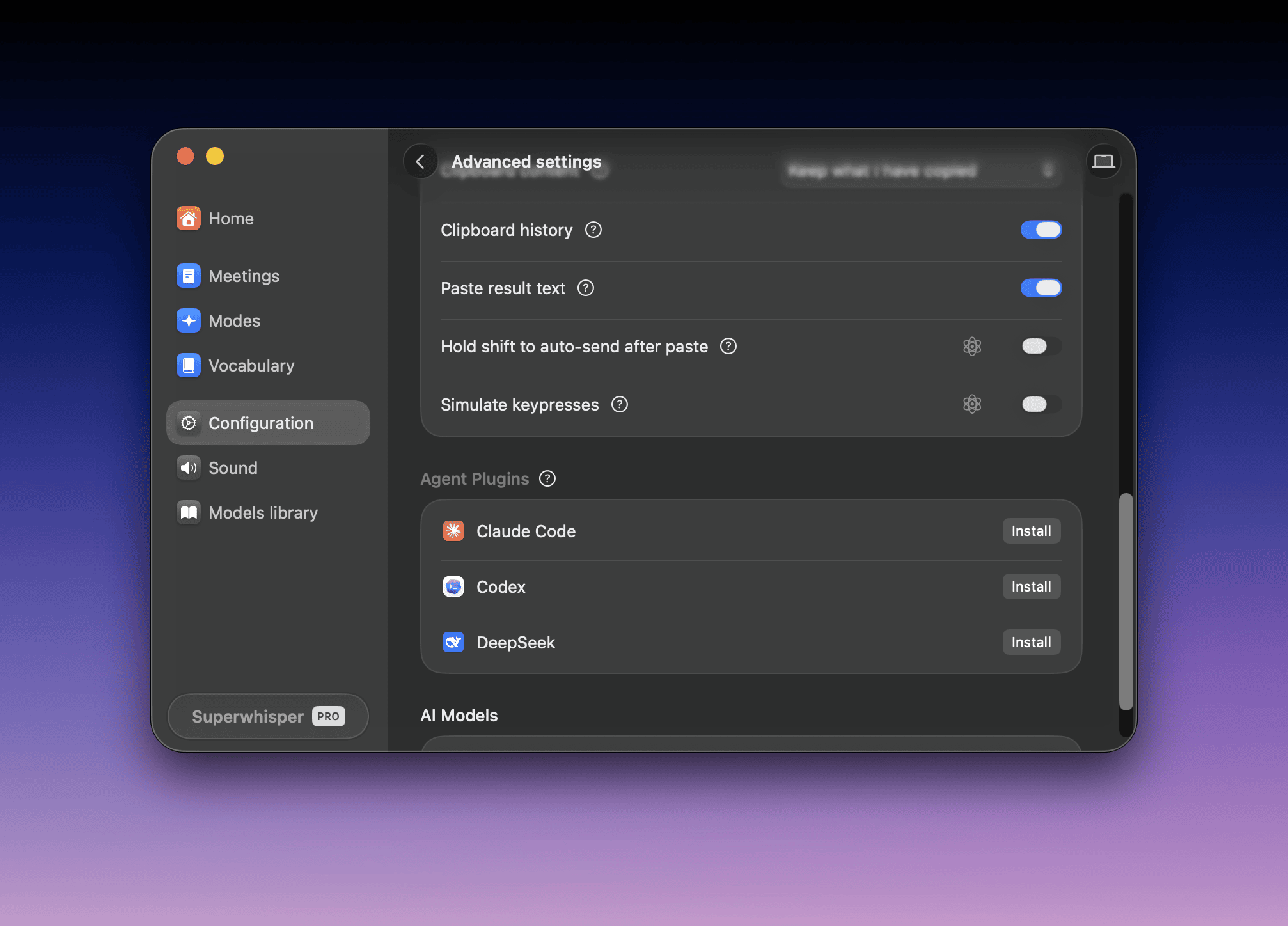Open help for Paste result text
The width and height of the screenshot is (1288, 926).
tap(586, 288)
